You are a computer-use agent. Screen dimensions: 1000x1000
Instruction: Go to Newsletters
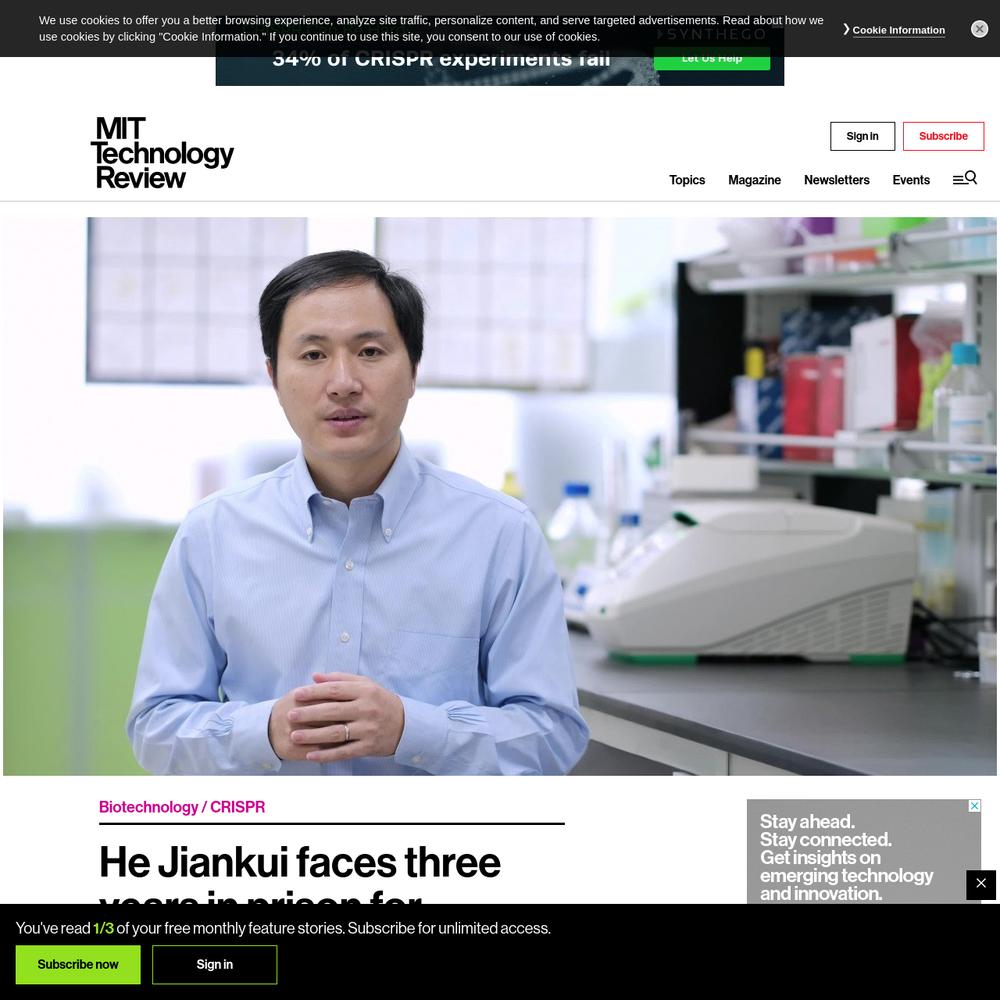(837, 180)
